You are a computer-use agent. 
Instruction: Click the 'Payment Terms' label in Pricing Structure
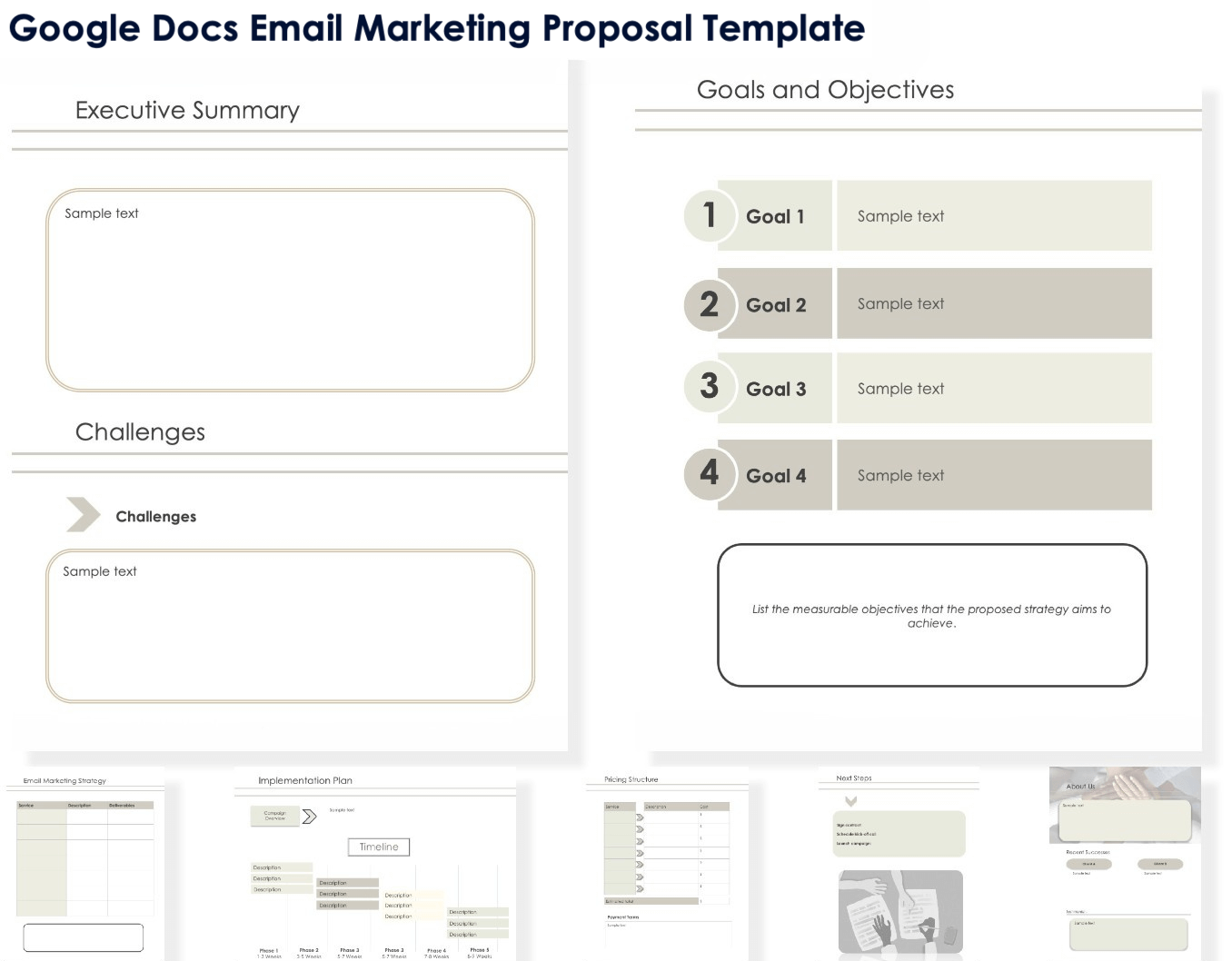tap(623, 917)
